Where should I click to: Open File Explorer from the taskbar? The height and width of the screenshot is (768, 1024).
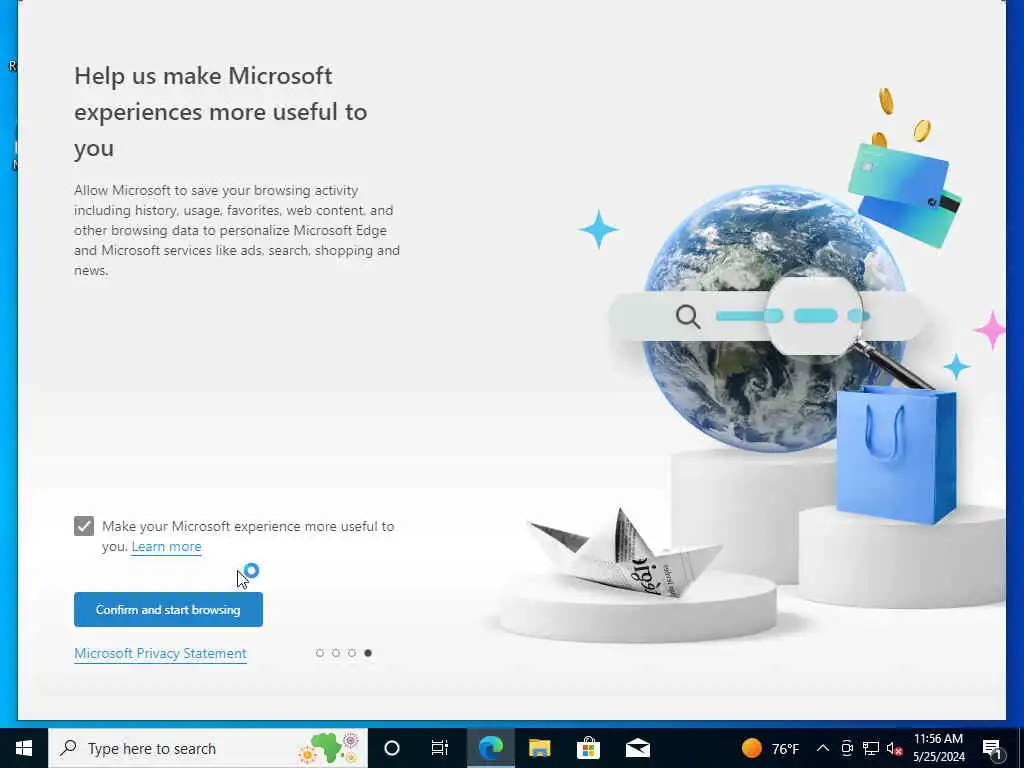pos(539,748)
